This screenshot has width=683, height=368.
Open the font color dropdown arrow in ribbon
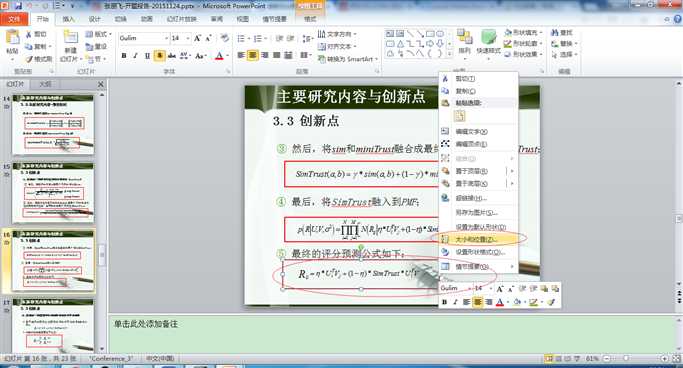point(227,56)
